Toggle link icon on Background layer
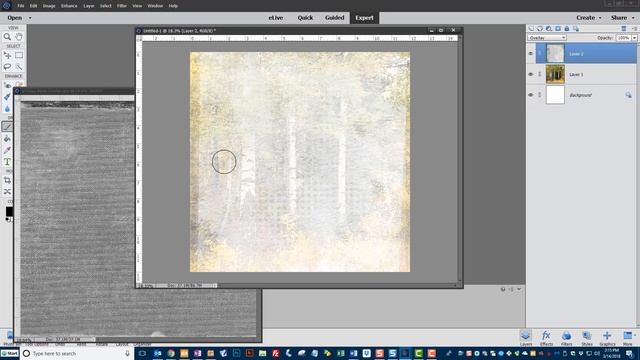This screenshot has width=640, height=360. pyautogui.click(x=540, y=95)
